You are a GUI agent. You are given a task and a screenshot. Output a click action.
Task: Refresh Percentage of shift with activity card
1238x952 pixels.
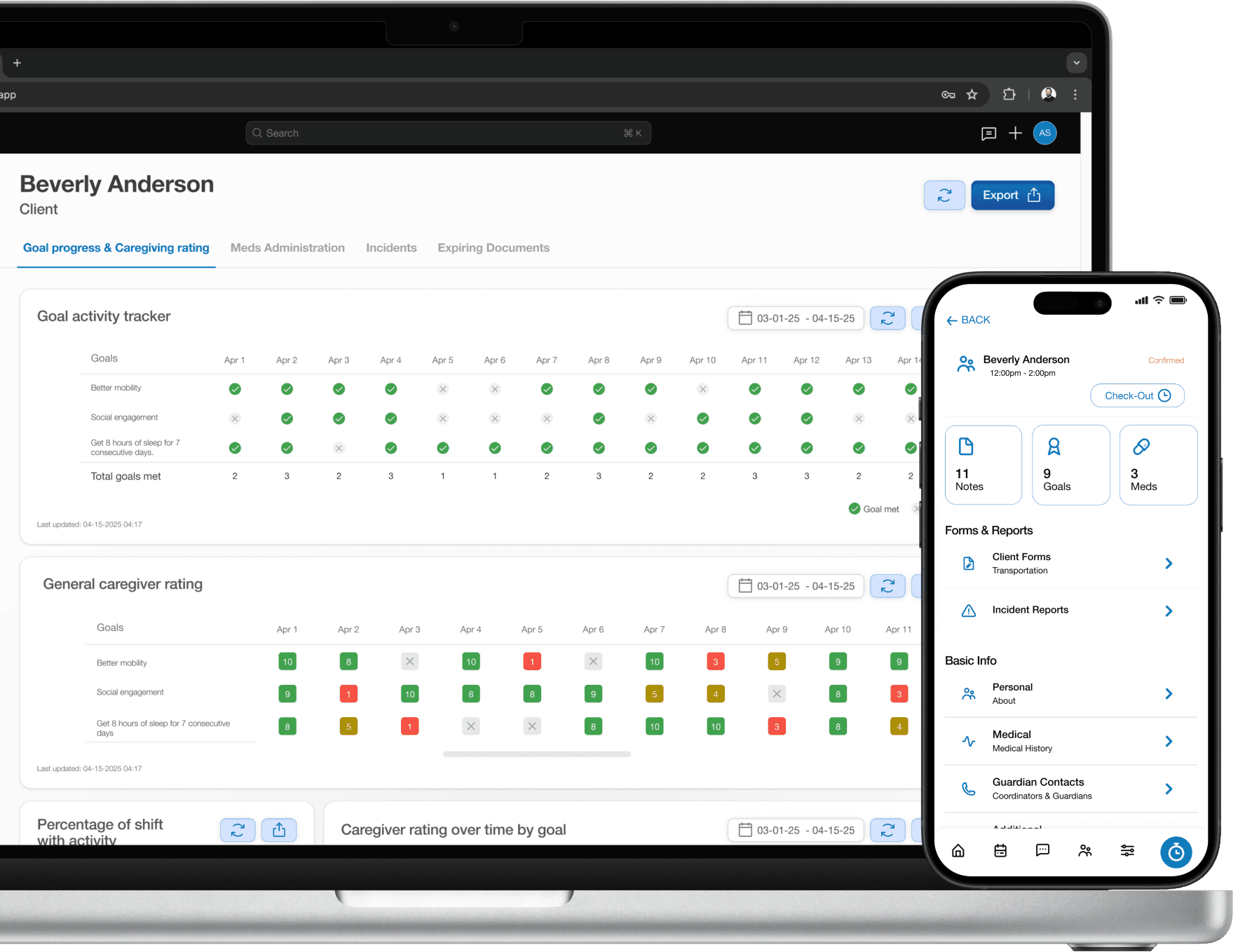[238, 830]
